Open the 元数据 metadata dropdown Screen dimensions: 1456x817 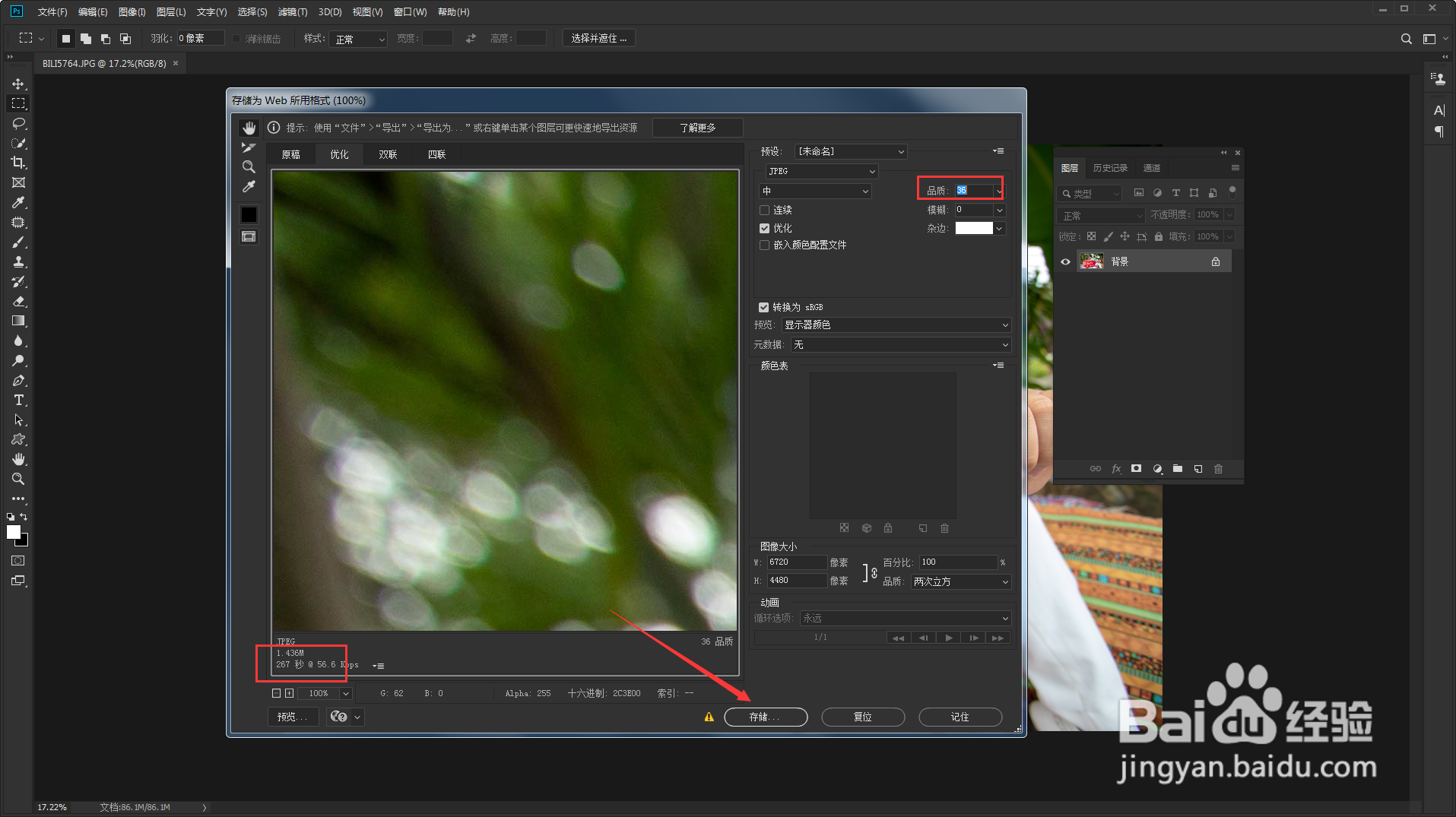pos(901,345)
